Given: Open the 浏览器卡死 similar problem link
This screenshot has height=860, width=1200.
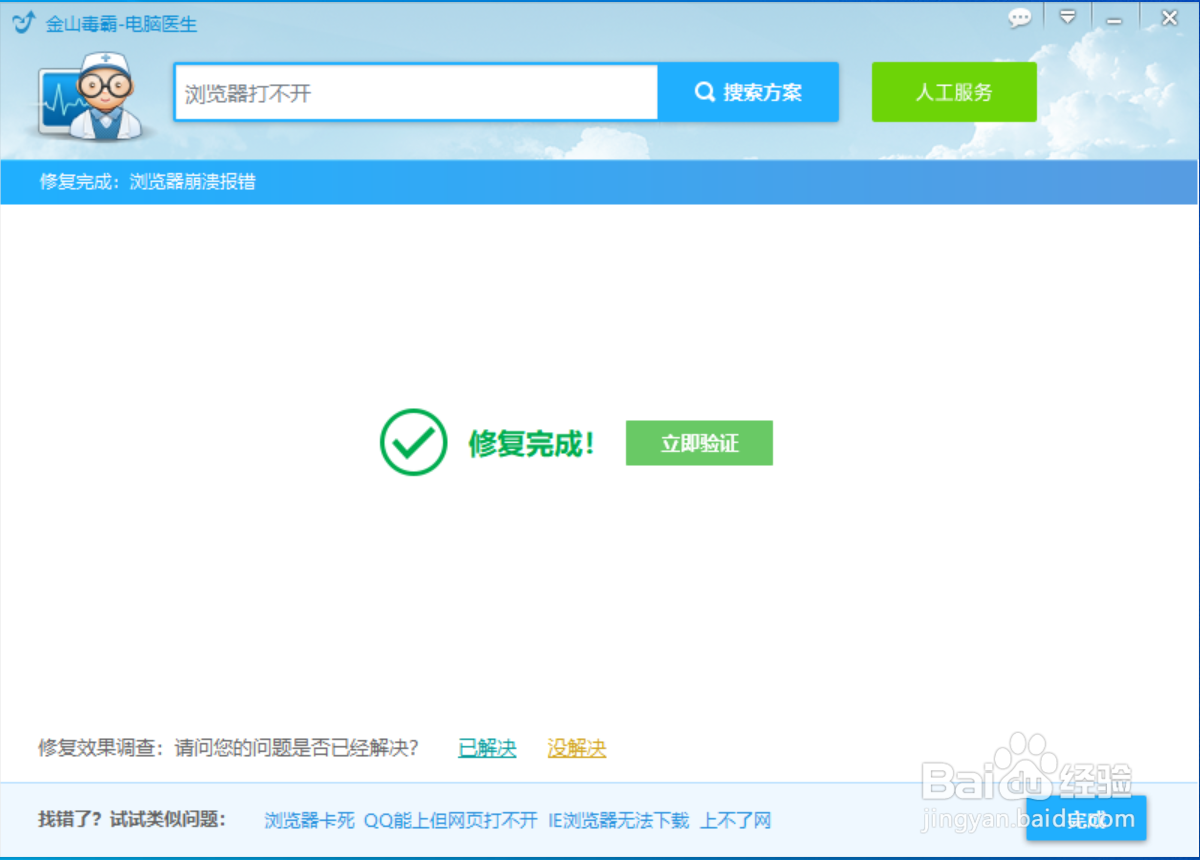Looking at the screenshot, I should click(x=309, y=818).
